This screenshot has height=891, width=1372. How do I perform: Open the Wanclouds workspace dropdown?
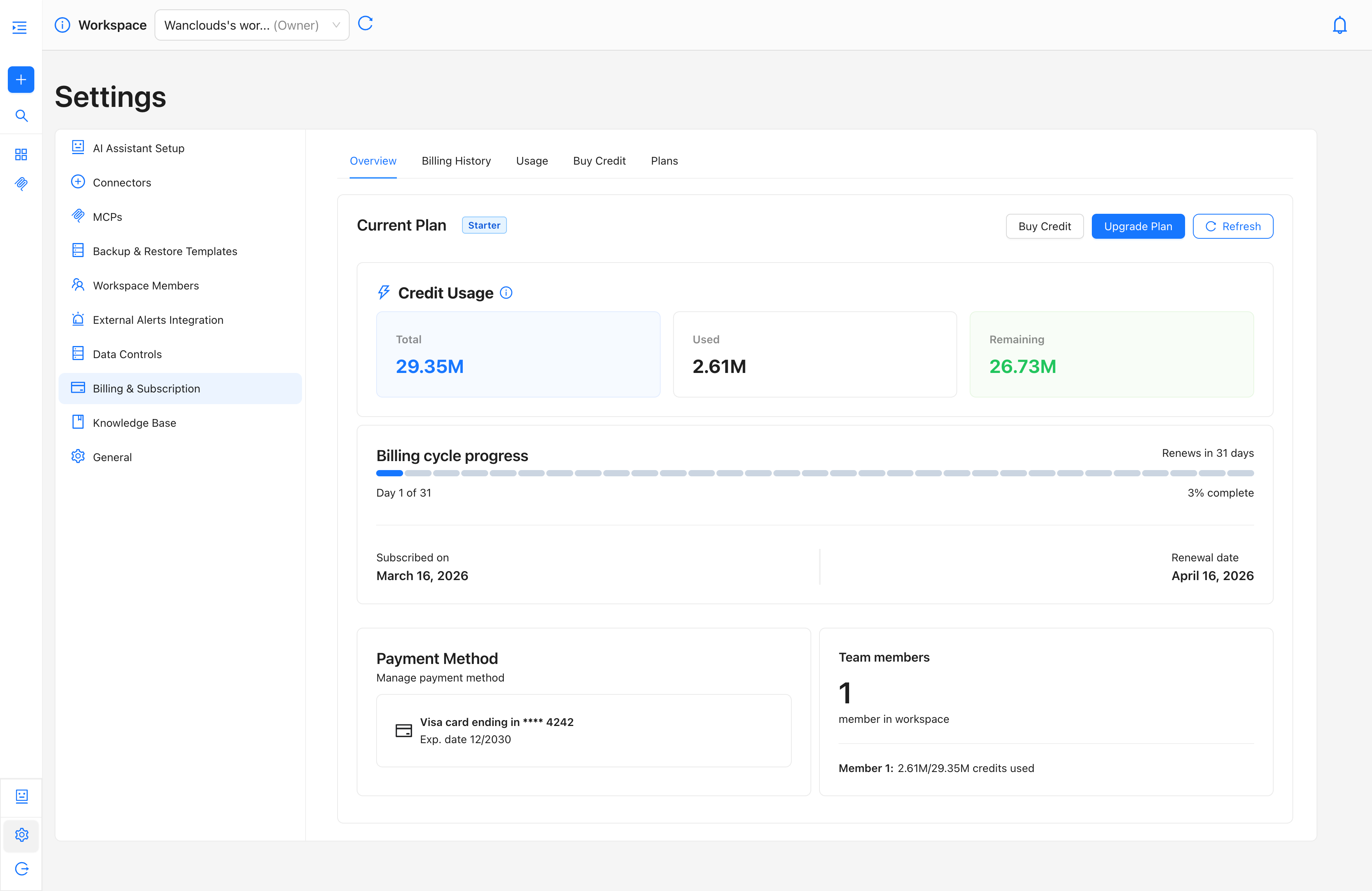(x=252, y=25)
